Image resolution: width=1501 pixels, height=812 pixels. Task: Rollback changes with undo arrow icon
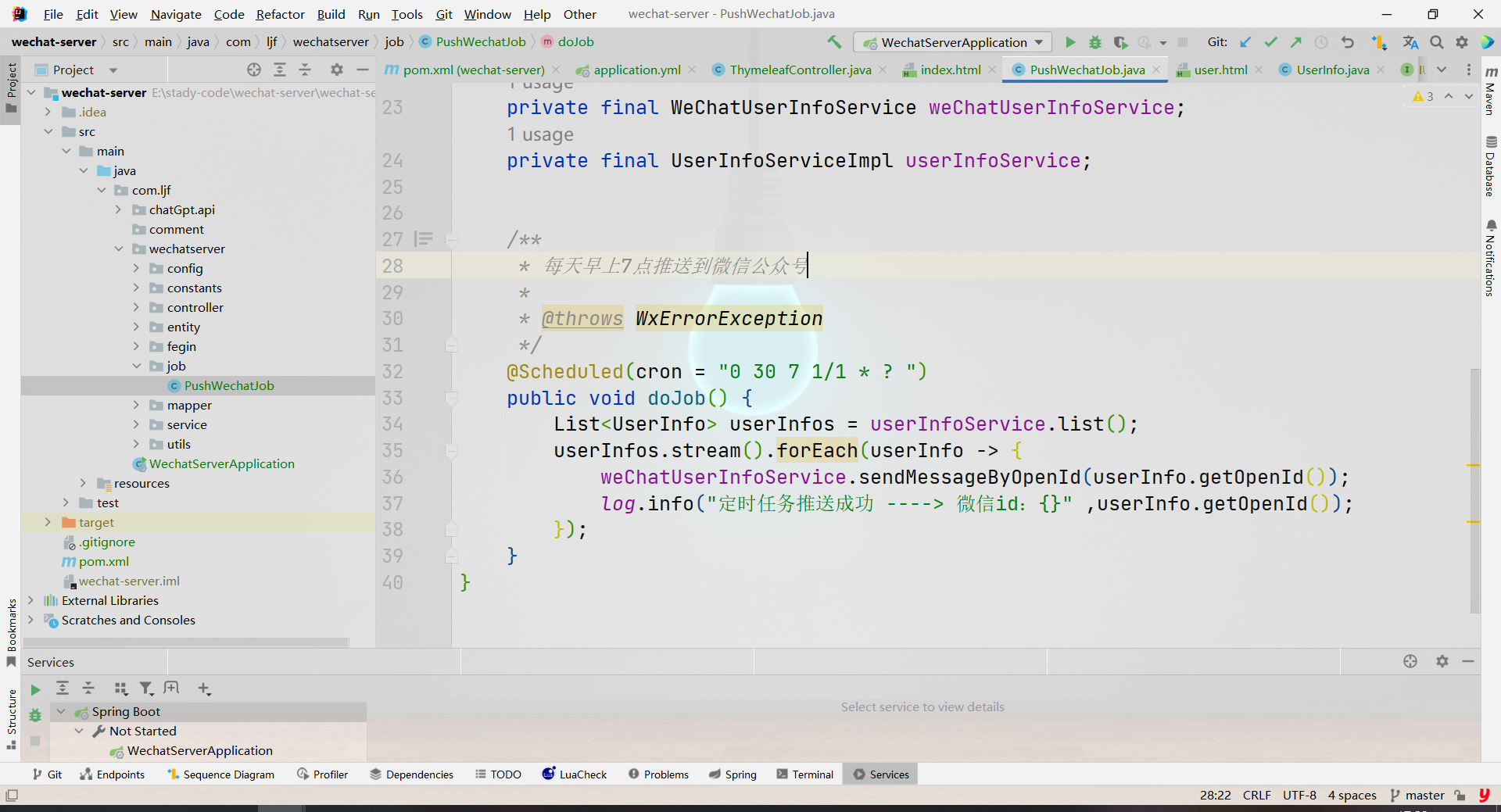(1347, 42)
